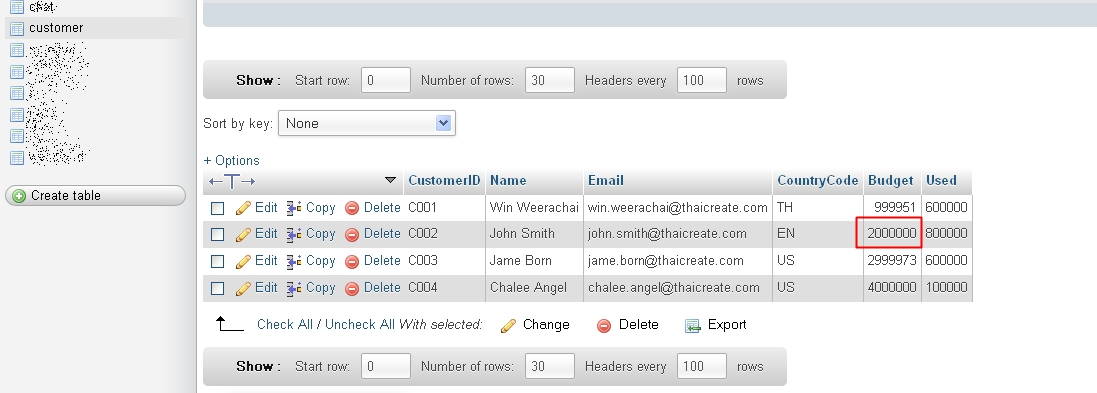Click the Export icon below the table
Viewport: 1097px width, 393px height.
(693, 326)
